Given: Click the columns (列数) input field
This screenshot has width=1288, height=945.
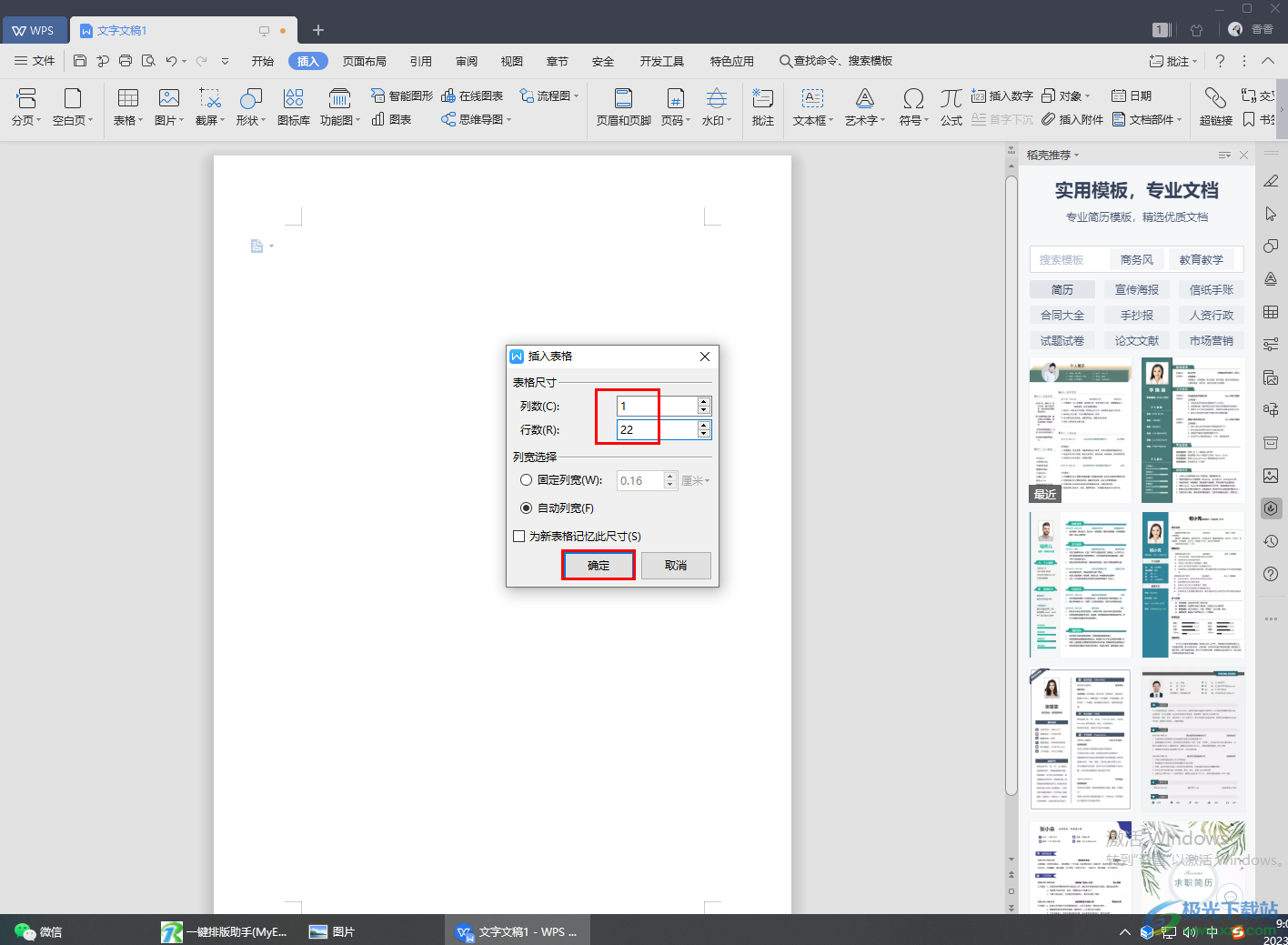Looking at the screenshot, I should point(657,406).
